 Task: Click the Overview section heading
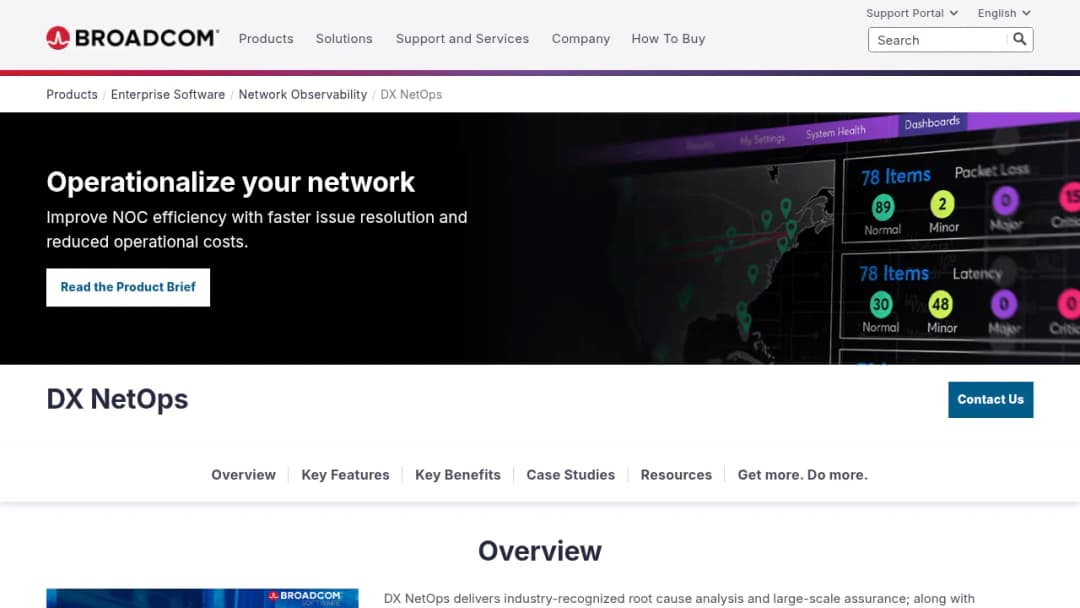point(540,551)
